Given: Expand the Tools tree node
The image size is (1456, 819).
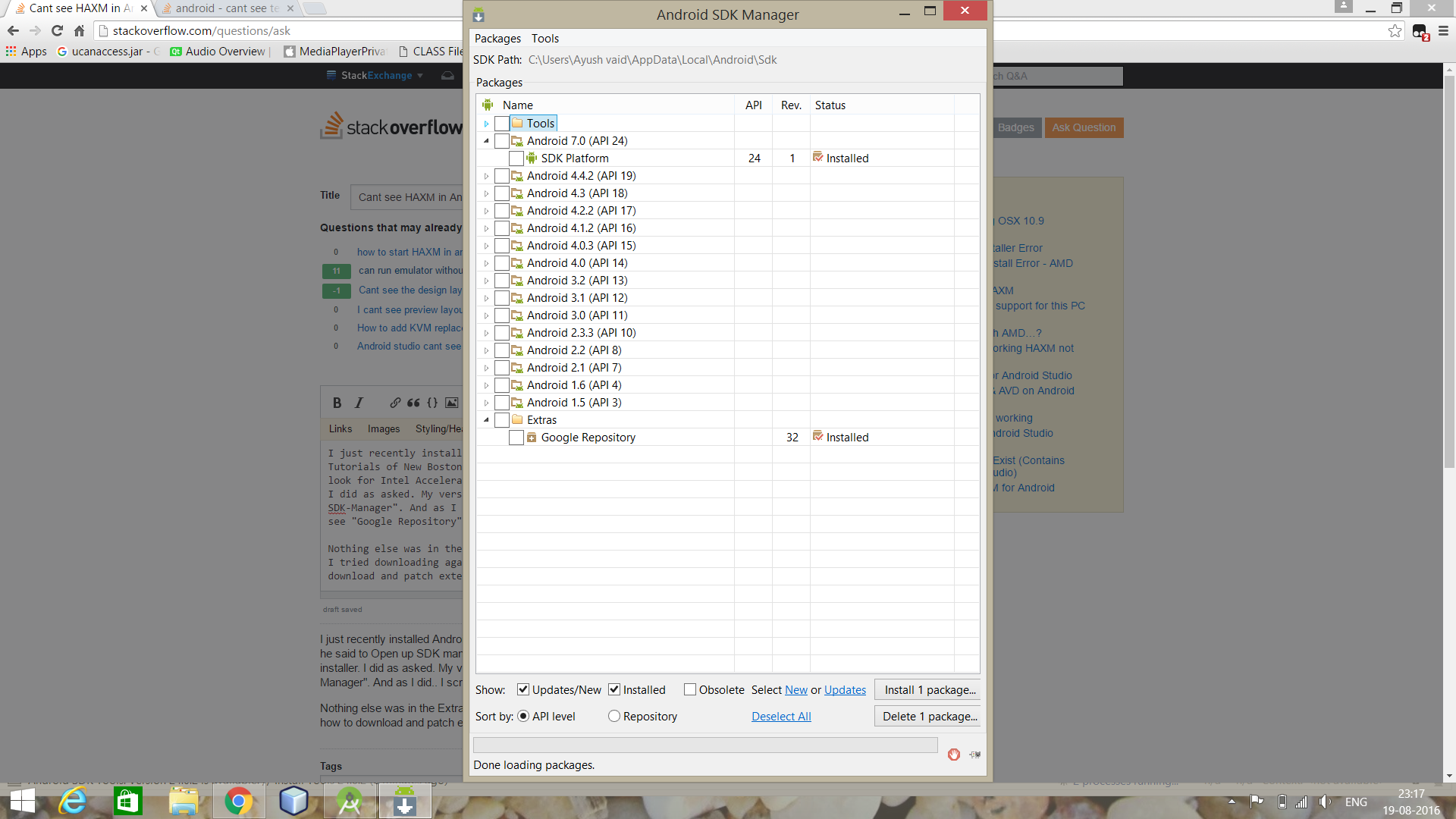Looking at the screenshot, I should point(486,123).
